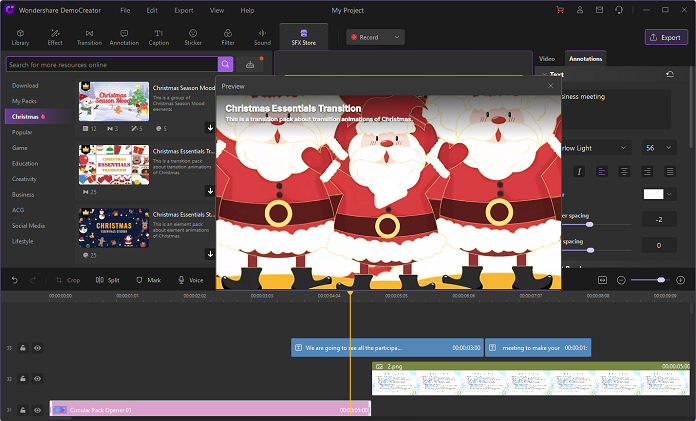Screen dimensions: 696x421
Task: Zoom in the timeline
Action: click(x=680, y=280)
